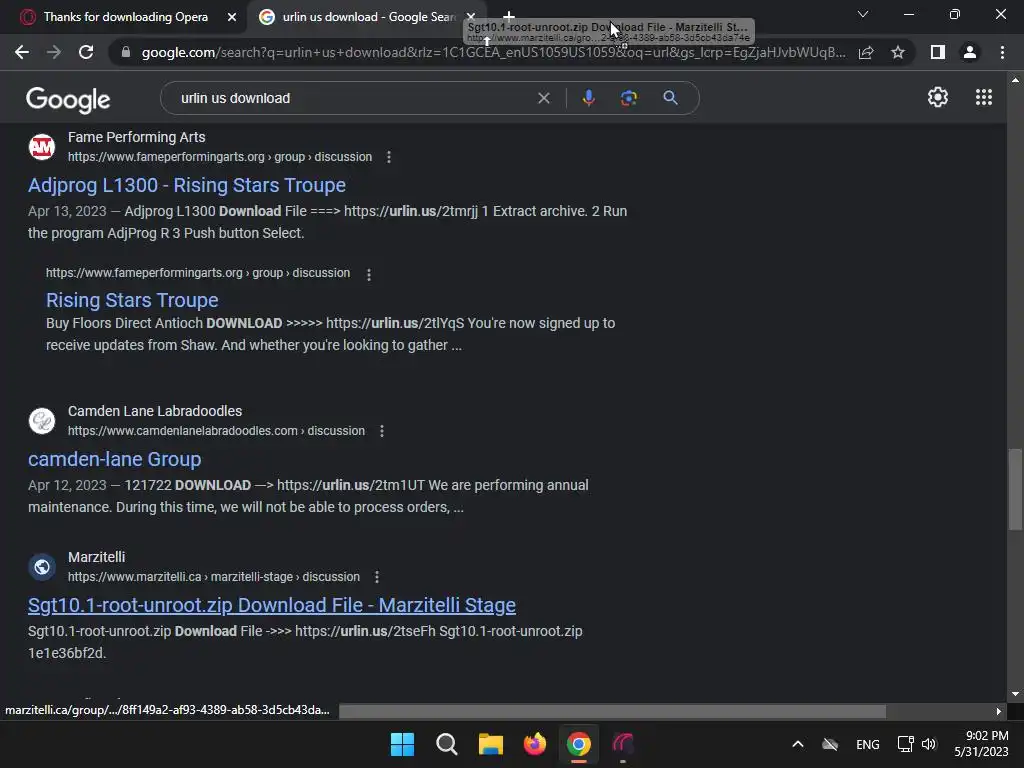Viewport: 1024px width, 768px height.
Task: Share this page from the address bar
Action: [x=866, y=52]
